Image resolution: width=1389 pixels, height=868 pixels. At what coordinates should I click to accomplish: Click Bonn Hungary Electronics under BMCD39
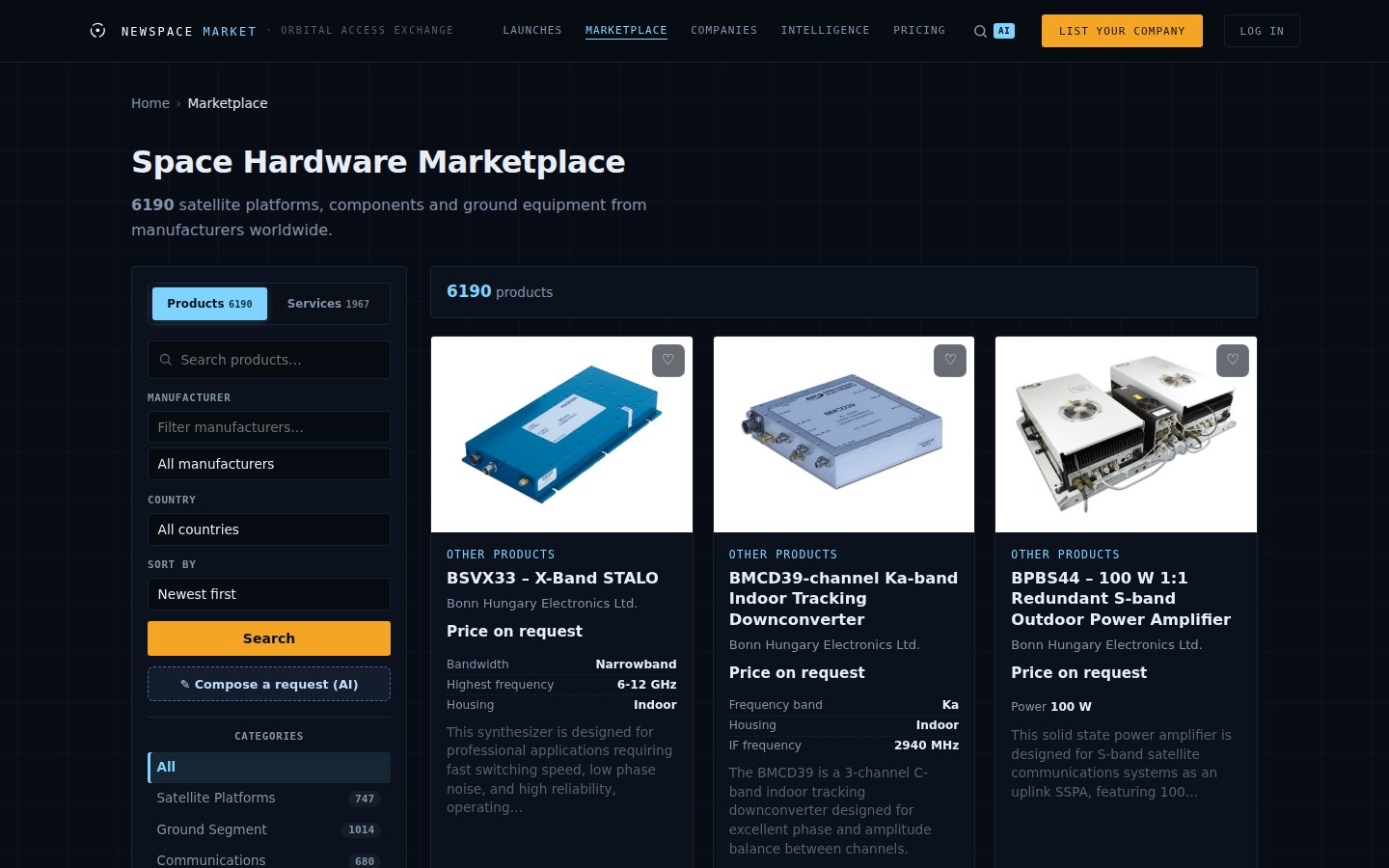tap(825, 645)
